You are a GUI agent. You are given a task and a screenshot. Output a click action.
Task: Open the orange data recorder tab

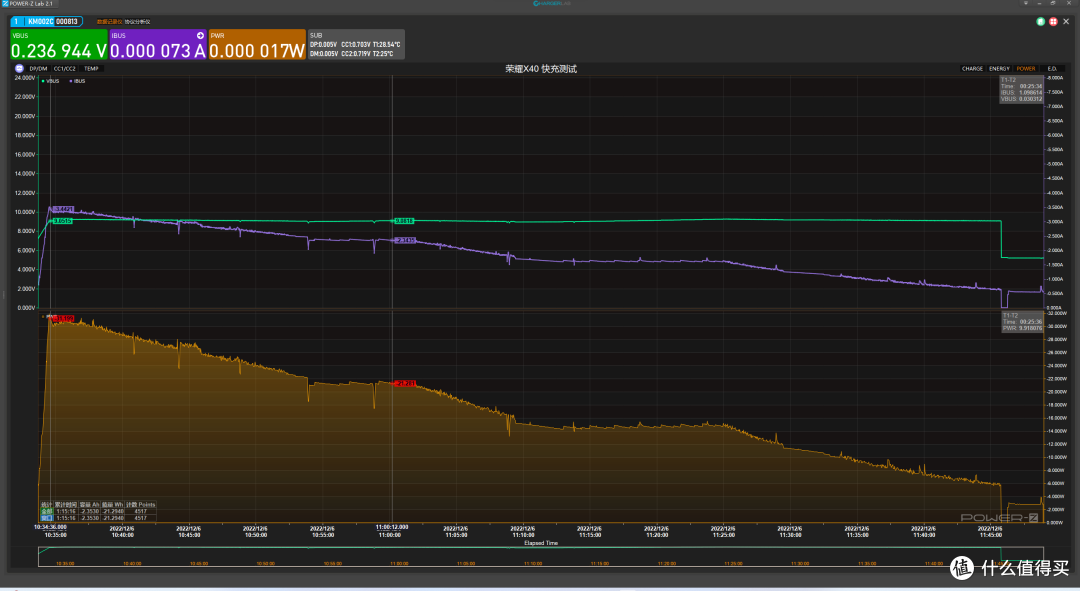109,22
